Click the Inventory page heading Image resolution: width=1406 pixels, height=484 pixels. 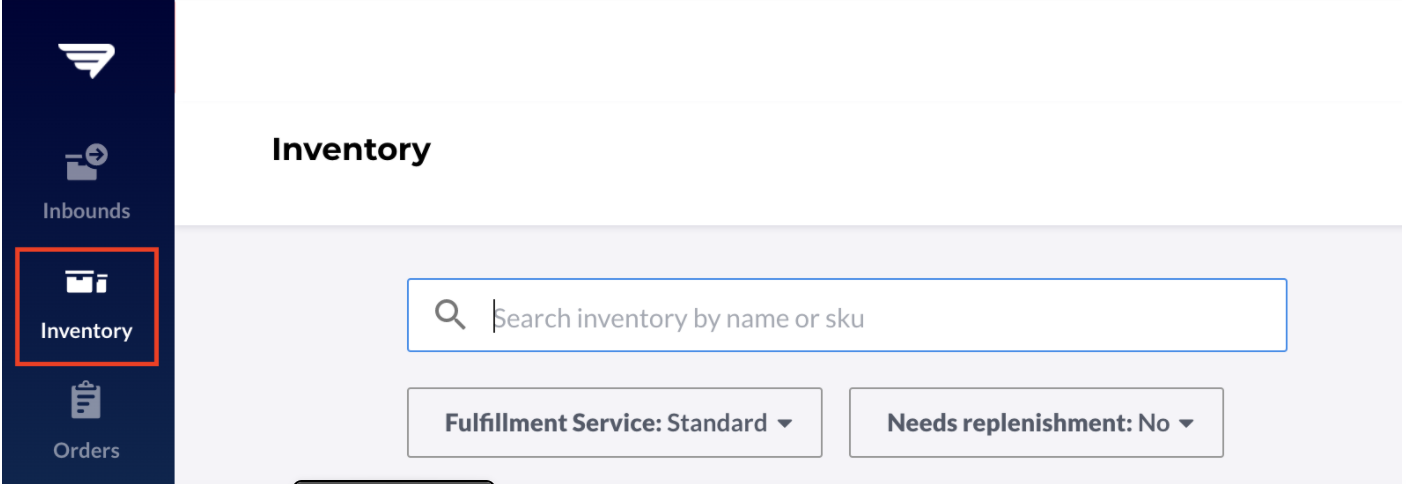[351, 150]
